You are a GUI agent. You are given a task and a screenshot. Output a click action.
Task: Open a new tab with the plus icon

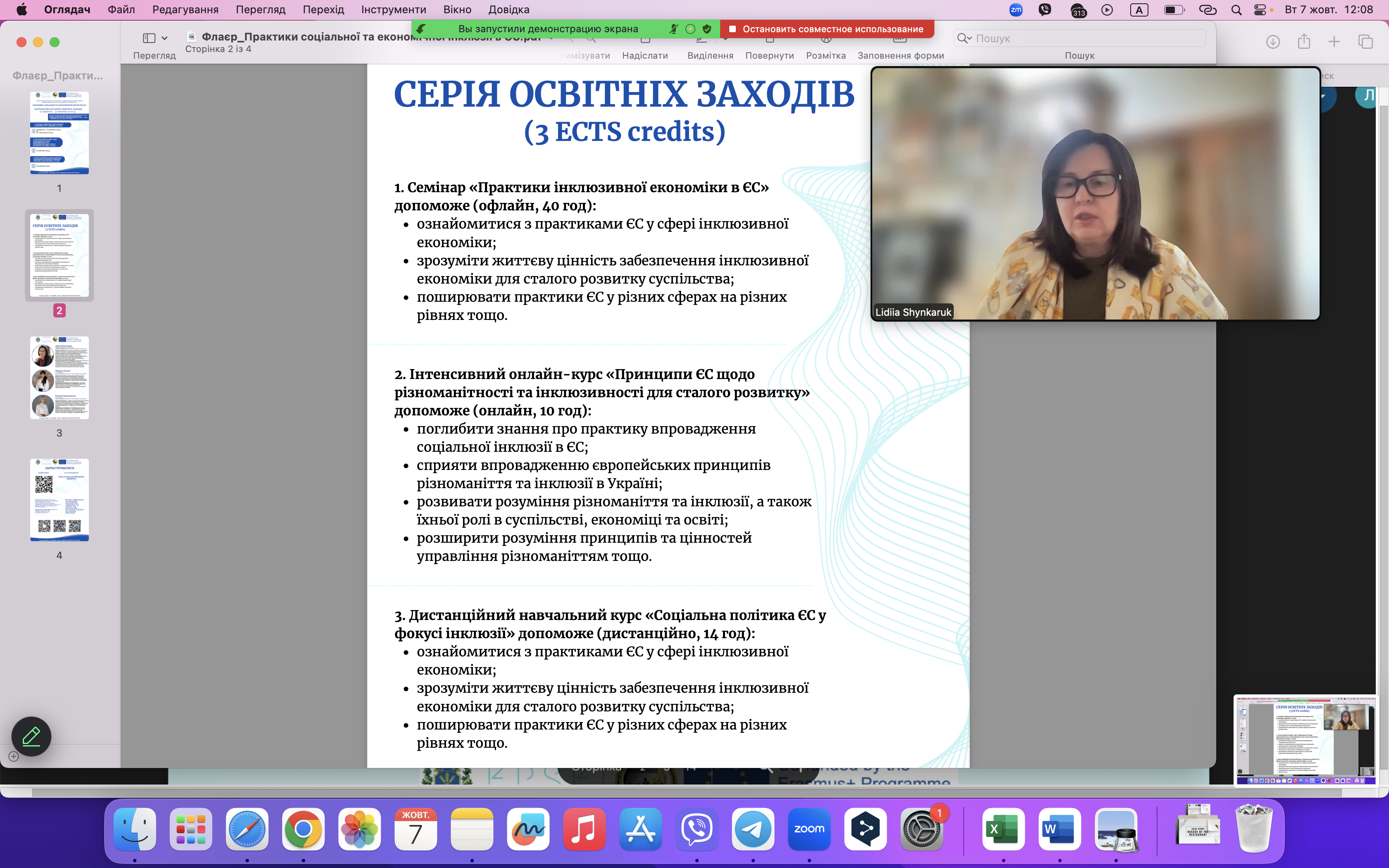1334,41
